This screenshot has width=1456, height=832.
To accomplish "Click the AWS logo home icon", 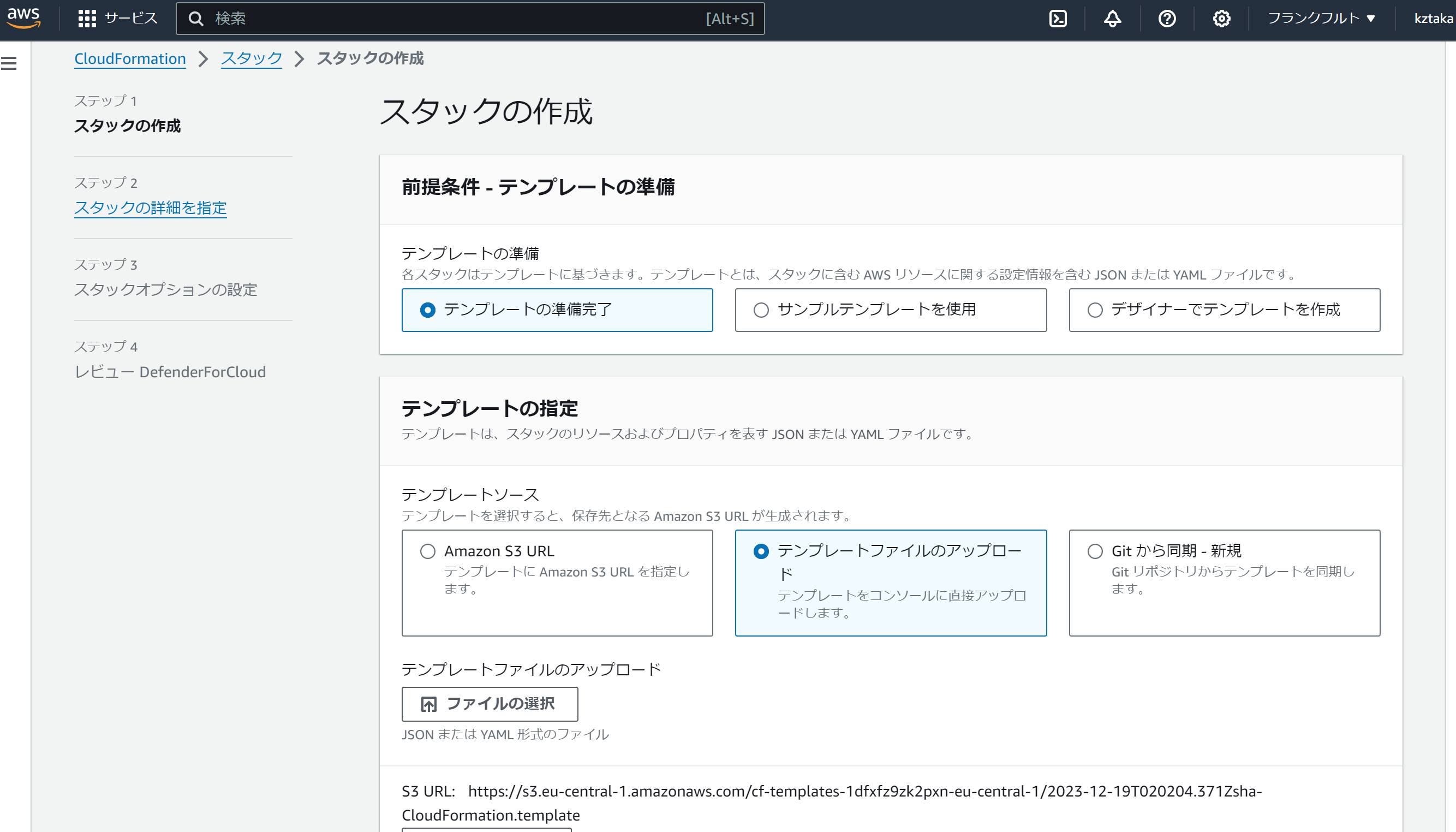I will point(23,17).
